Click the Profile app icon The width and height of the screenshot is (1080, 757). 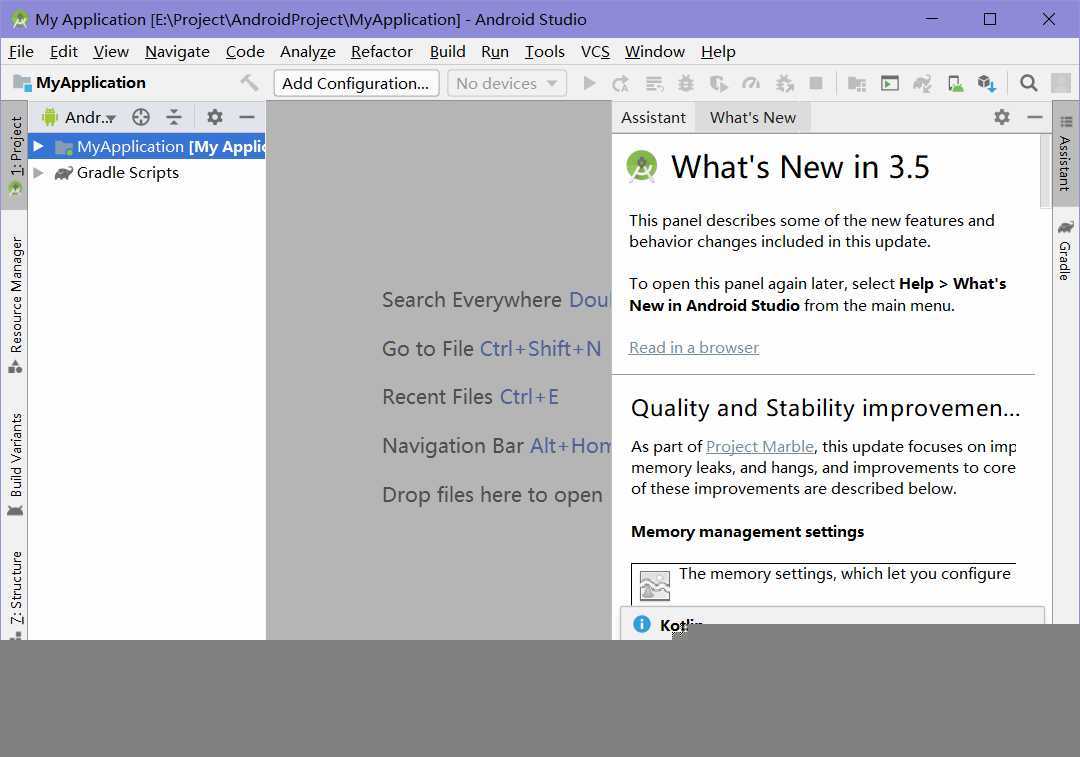[751, 83]
